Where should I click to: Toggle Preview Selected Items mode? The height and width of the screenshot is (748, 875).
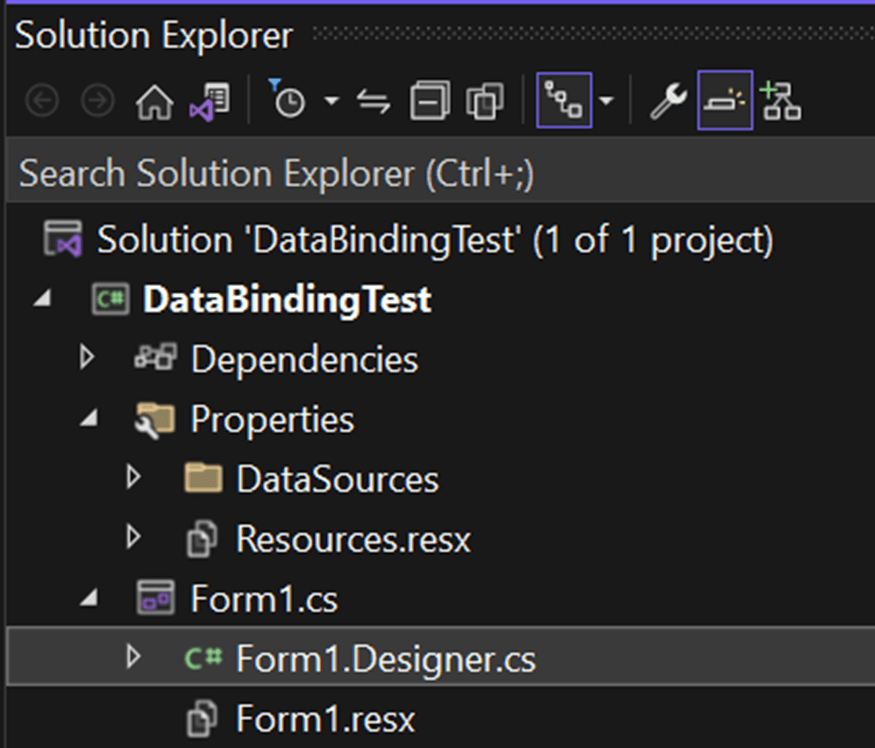coord(724,100)
